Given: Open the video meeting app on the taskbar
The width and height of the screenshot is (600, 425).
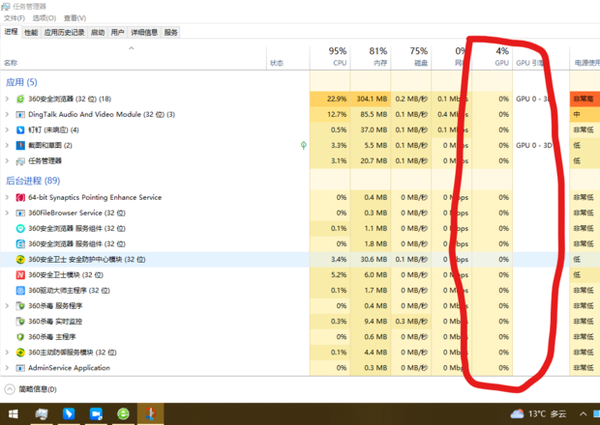Looking at the screenshot, I should [x=96, y=414].
